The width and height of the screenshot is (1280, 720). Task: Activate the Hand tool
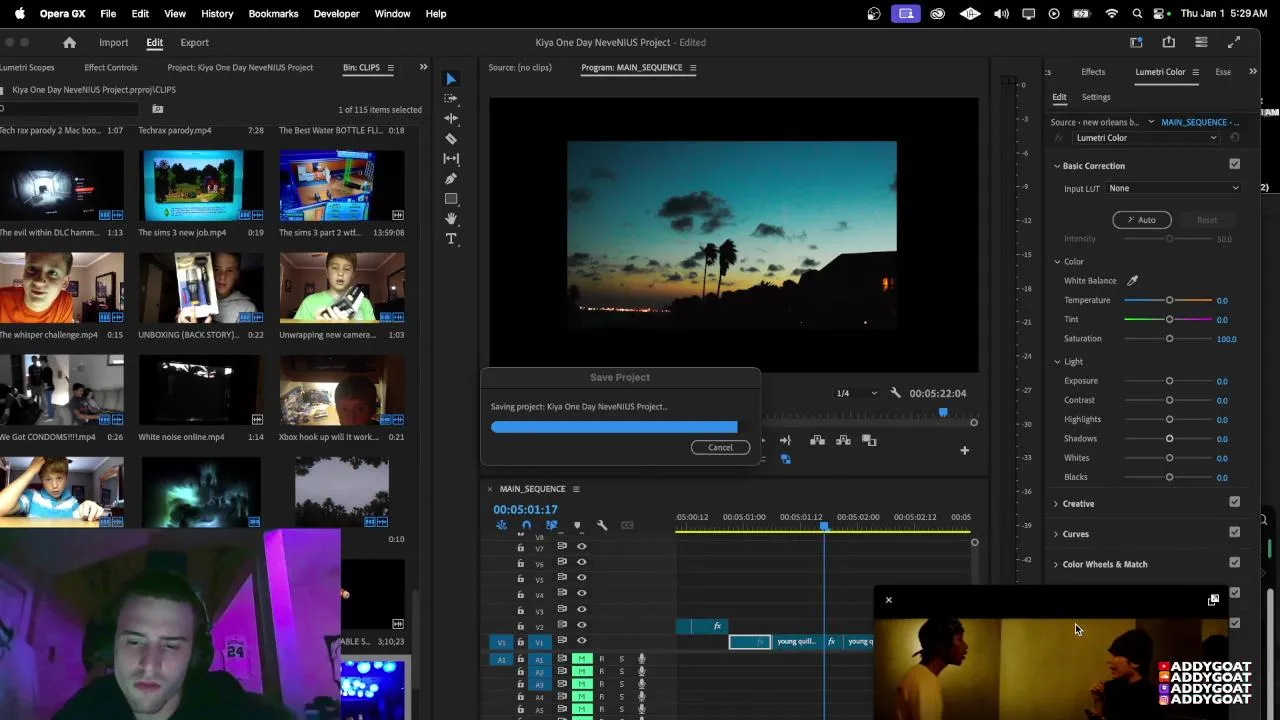tap(451, 219)
